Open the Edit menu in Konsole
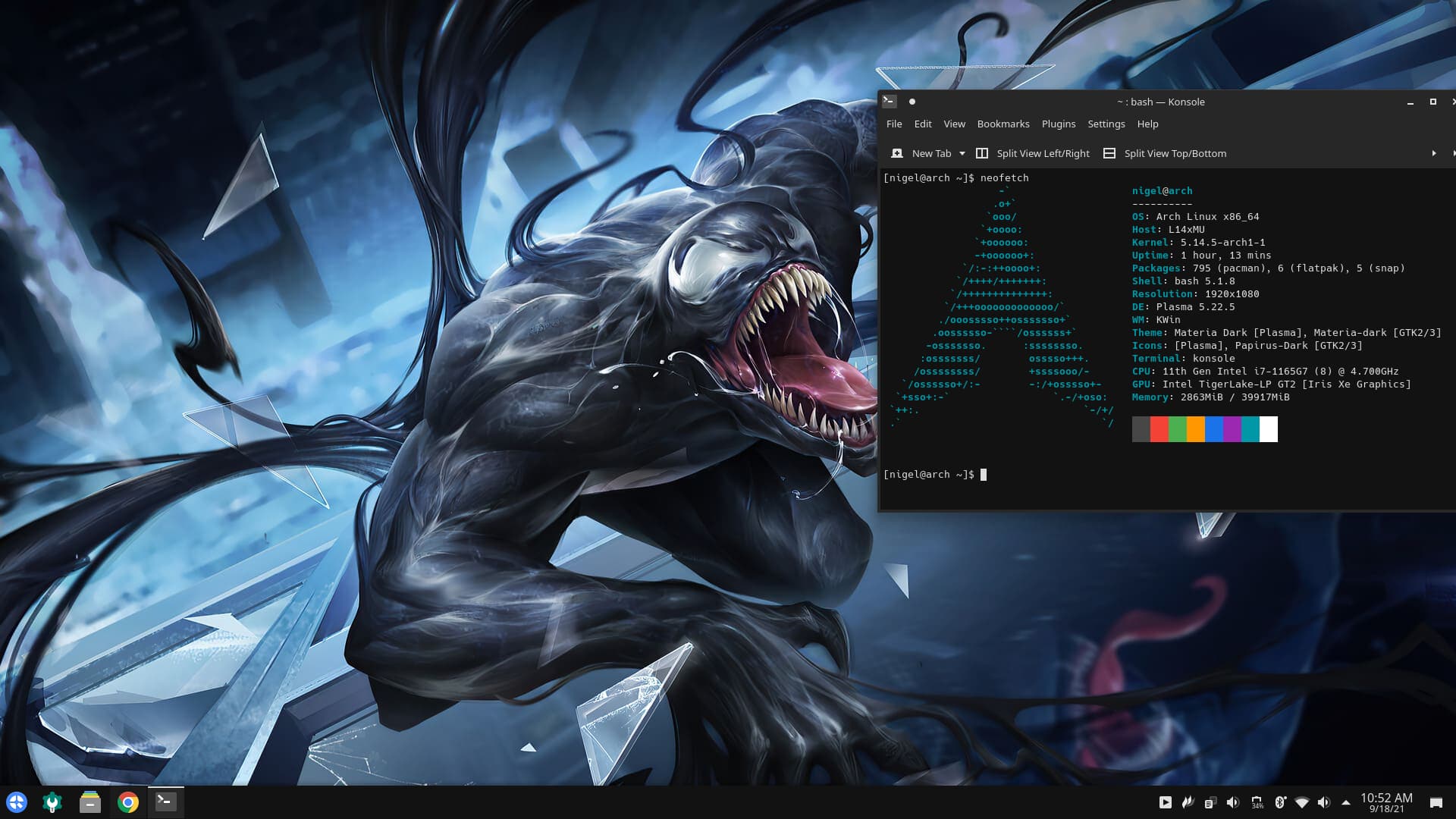The width and height of the screenshot is (1456, 819). tap(923, 124)
